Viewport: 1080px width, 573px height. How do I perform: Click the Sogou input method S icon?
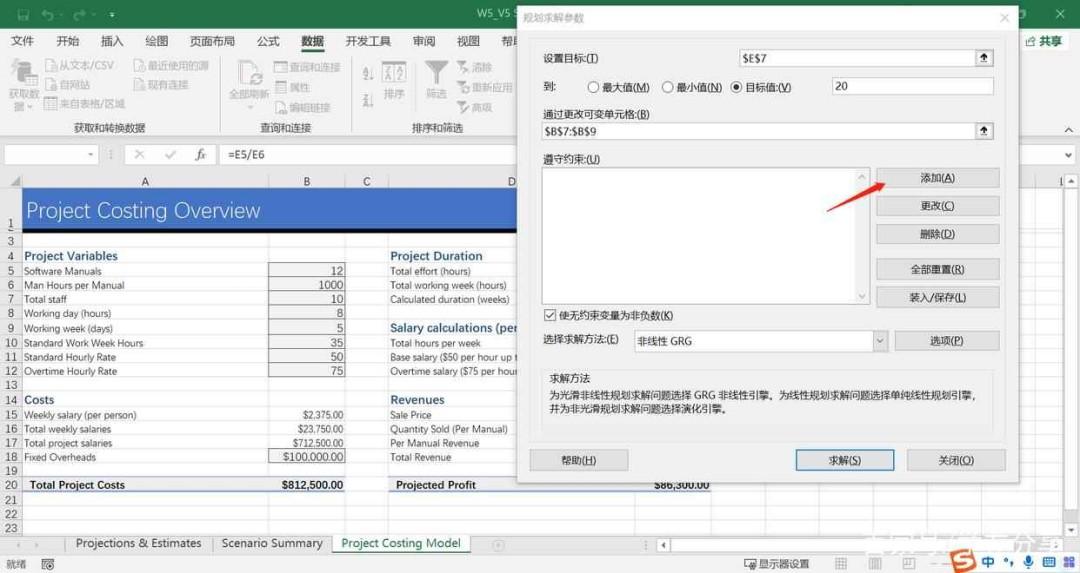(x=963, y=561)
